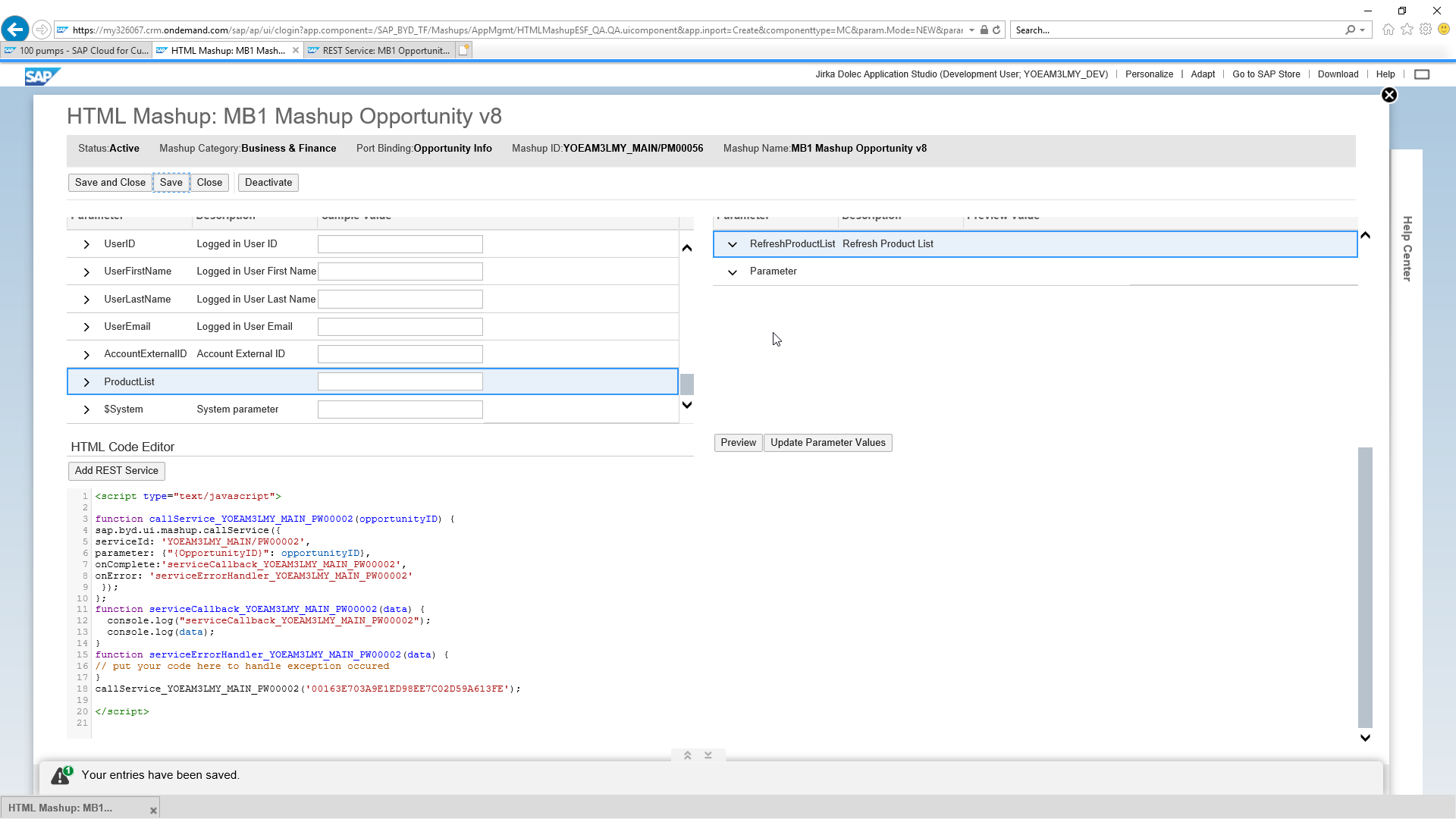Click Update Parameter Values button
Viewport: 1456px width, 819px height.
coord(827,443)
